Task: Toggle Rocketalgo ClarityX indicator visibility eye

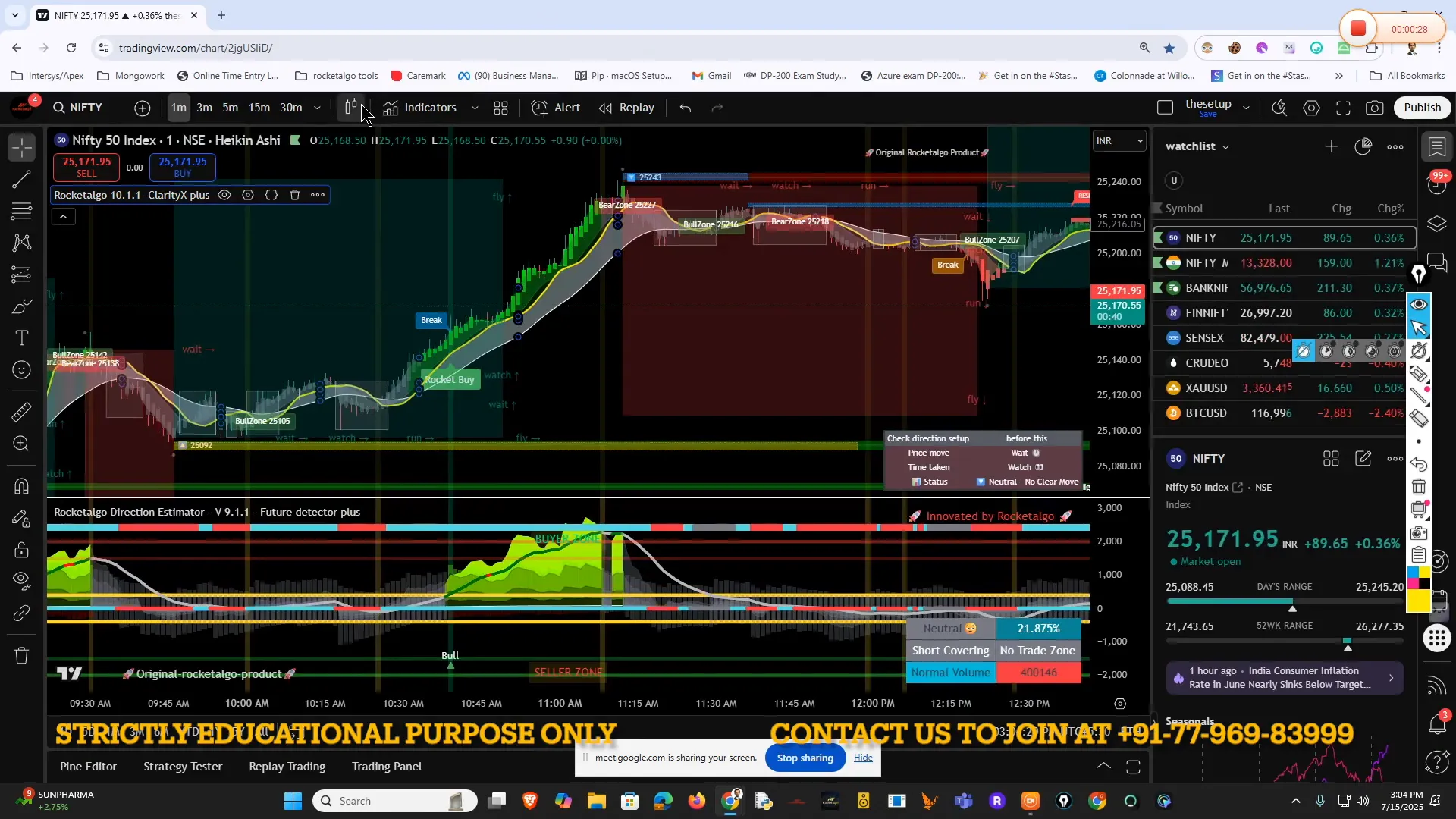Action: point(224,195)
